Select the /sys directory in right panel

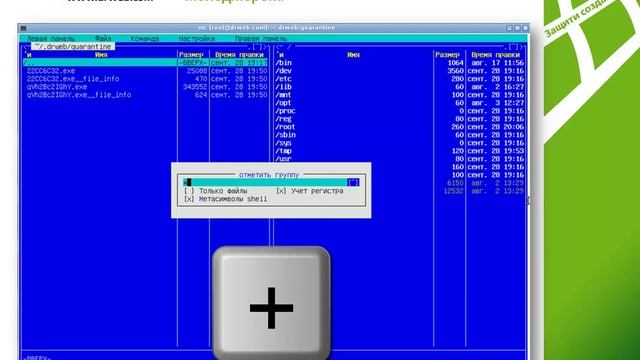283,143
